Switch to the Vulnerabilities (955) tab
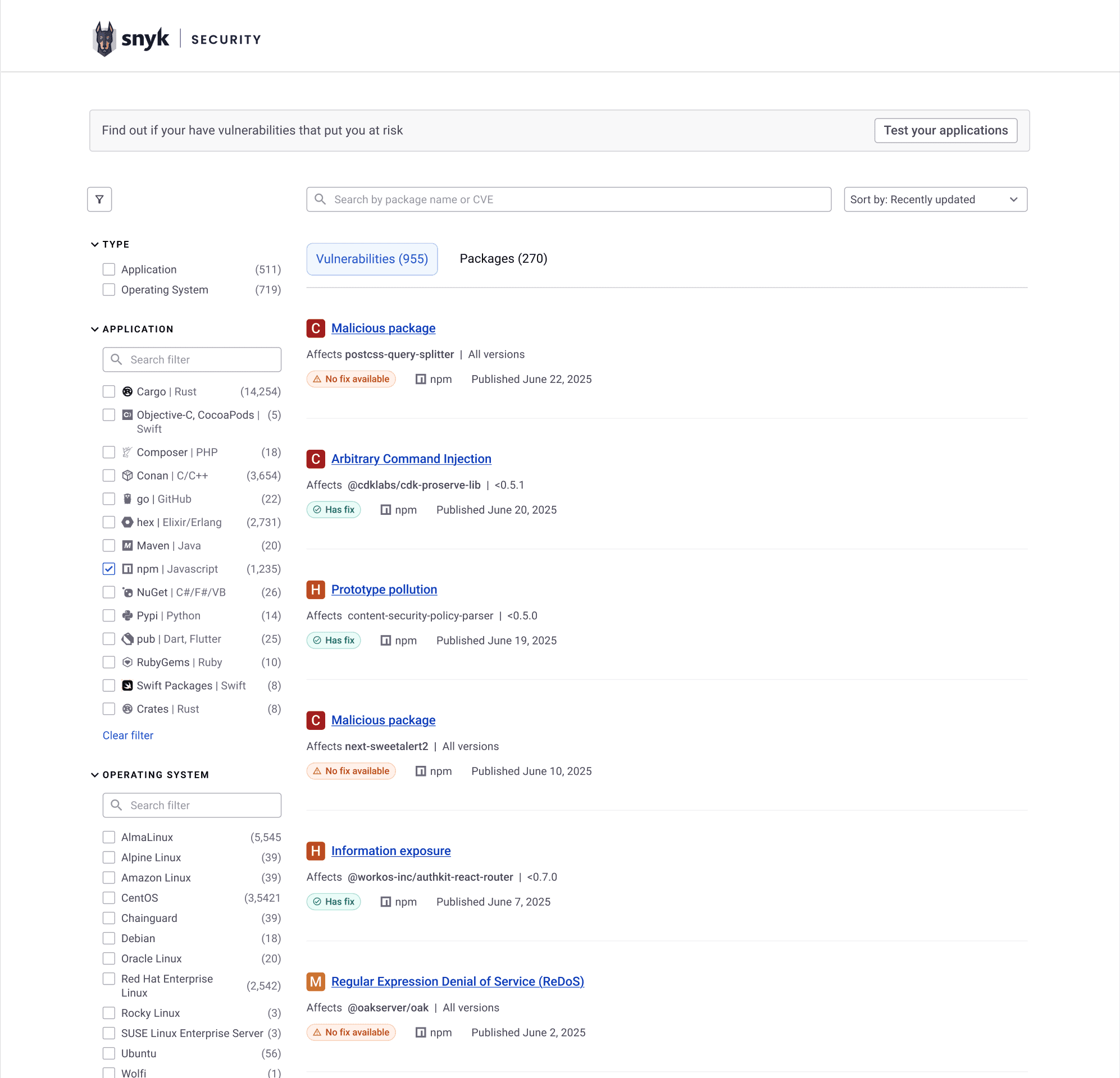The image size is (1120, 1078). (x=372, y=259)
